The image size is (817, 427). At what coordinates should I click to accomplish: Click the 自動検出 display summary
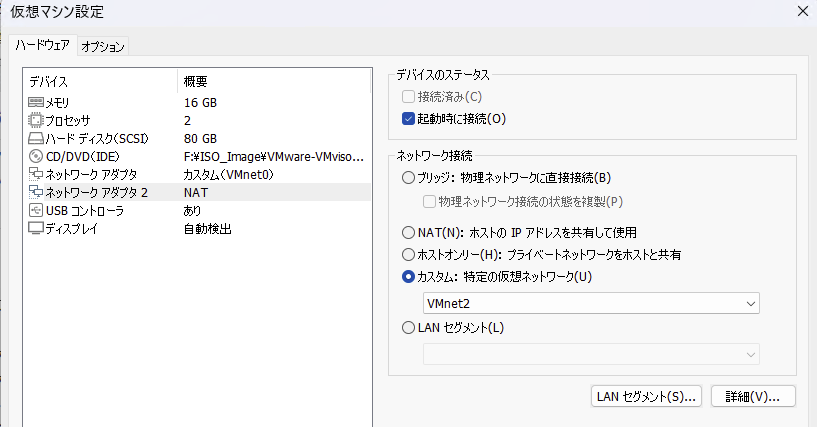point(207,229)
